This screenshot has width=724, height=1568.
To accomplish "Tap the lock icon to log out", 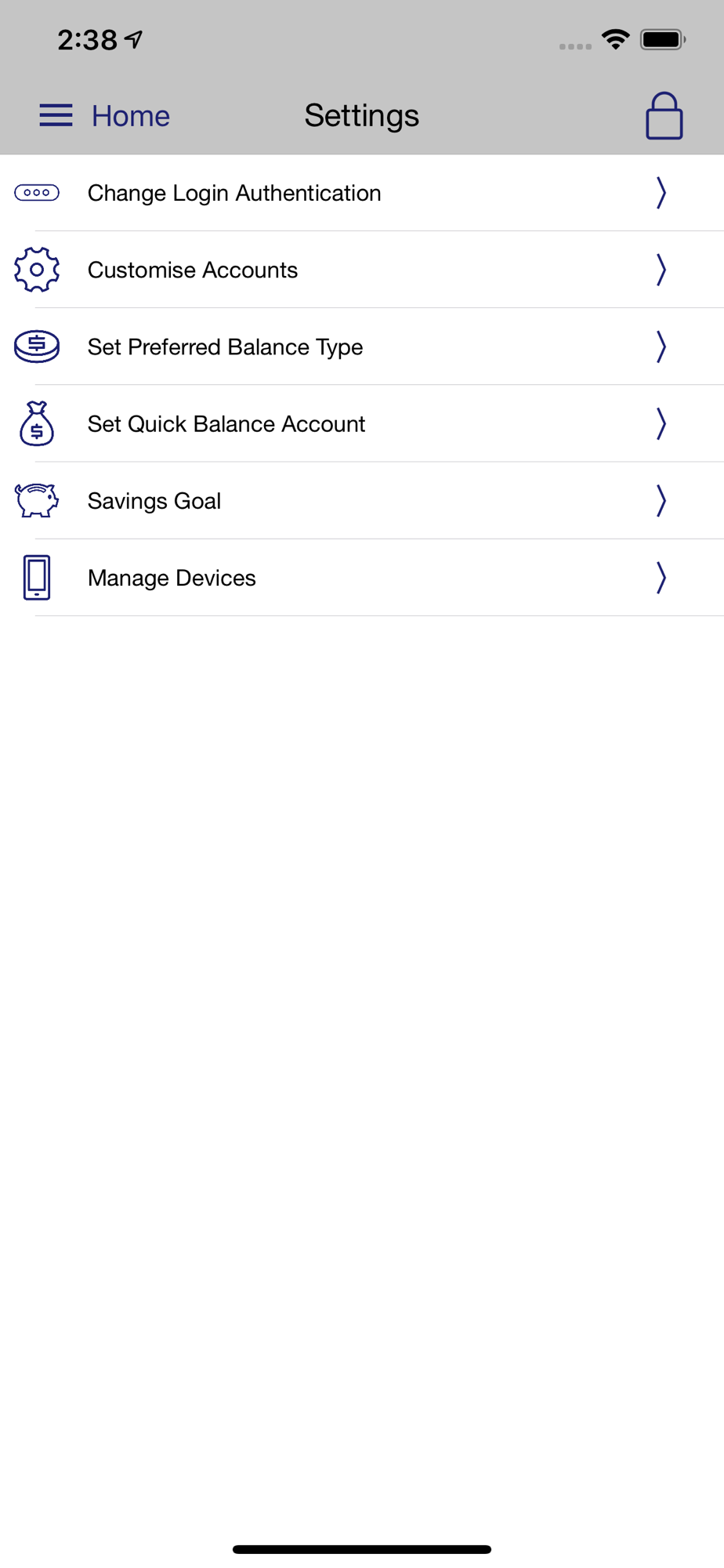I will pyautogui.click(x=664, y=116).
